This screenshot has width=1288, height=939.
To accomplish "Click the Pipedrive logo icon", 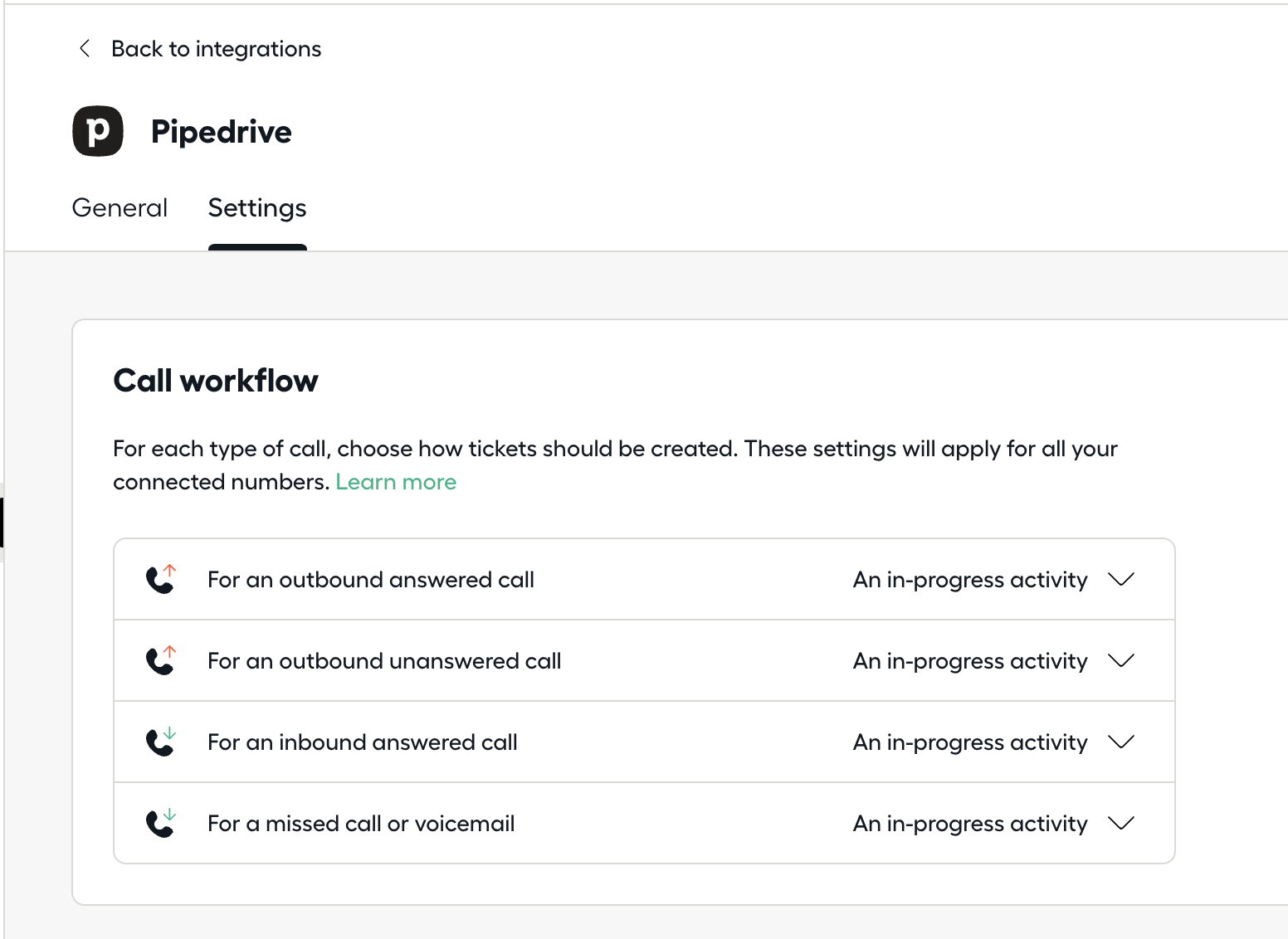I will (98, 131).
